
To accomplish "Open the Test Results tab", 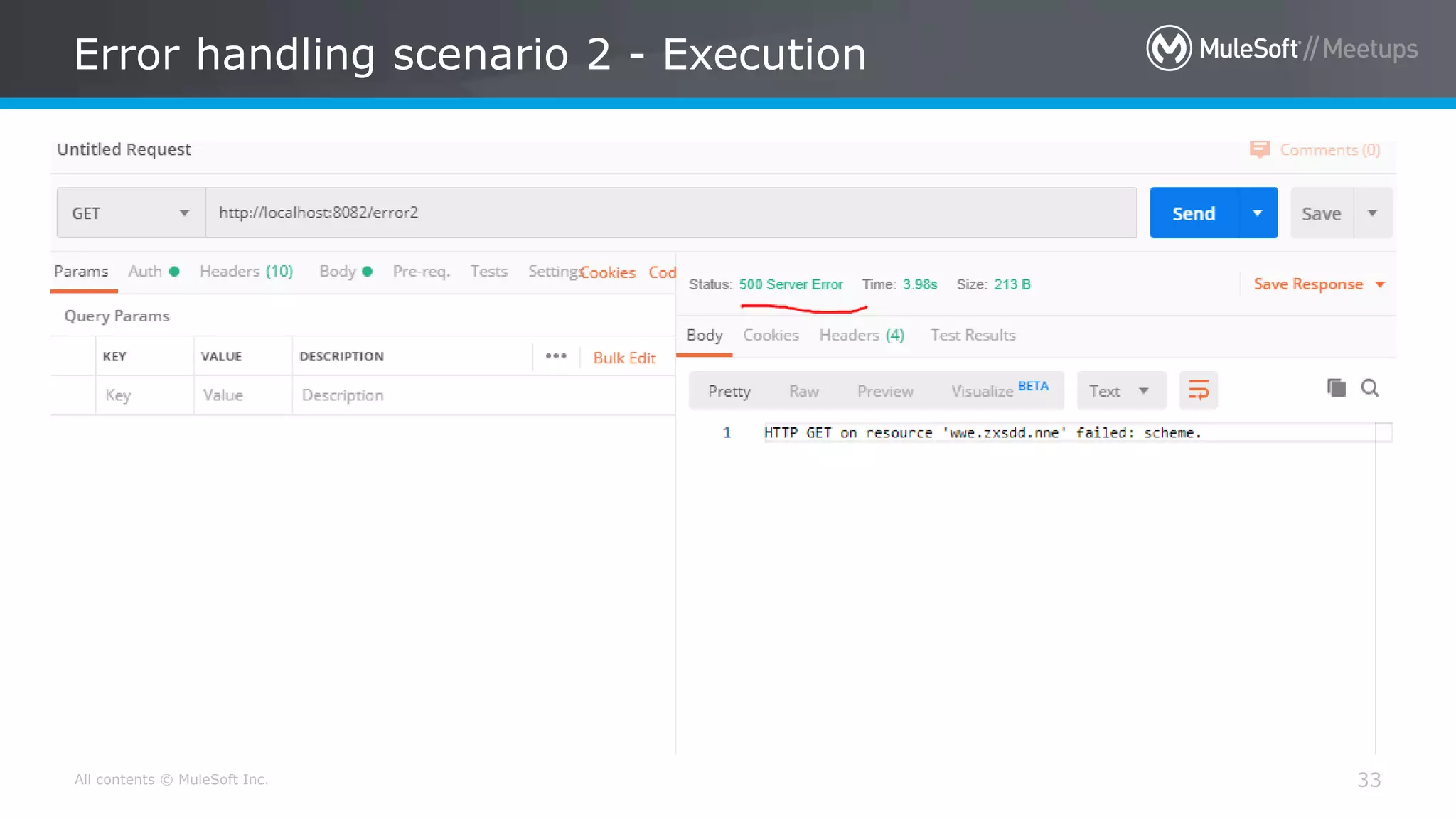I will 973,336.
